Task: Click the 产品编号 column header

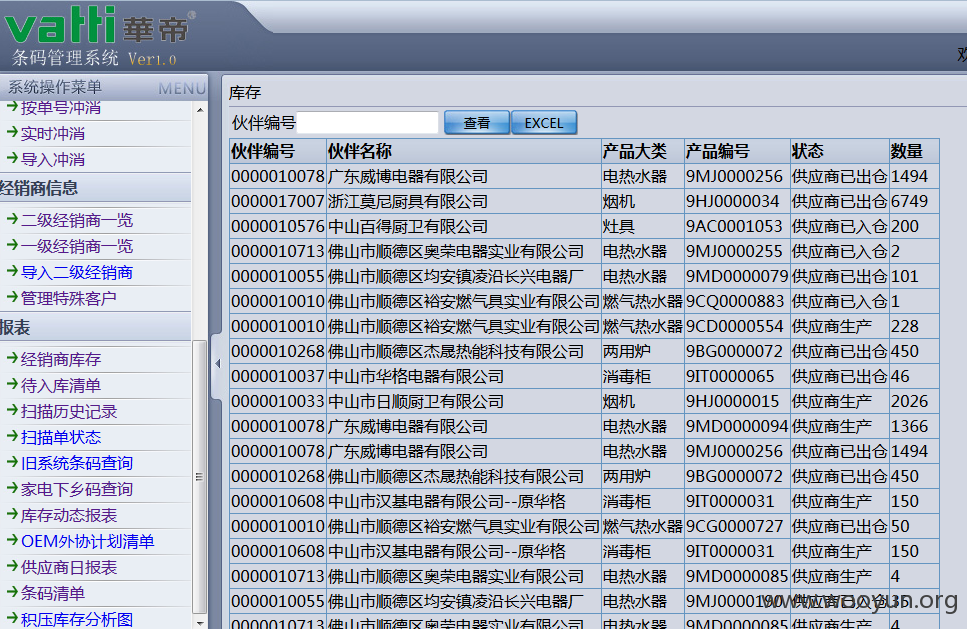Action: click(x=737, y=151)
